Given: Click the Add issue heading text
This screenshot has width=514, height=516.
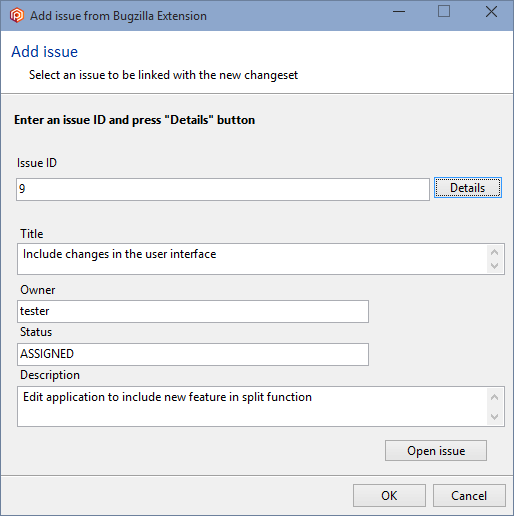Looking at the screenshot, I should tap(44, 52).
